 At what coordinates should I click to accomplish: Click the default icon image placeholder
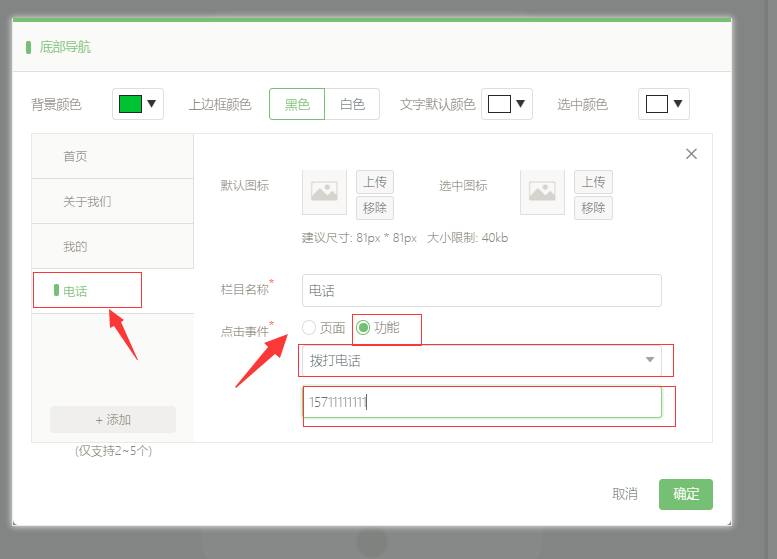[324, 192]
